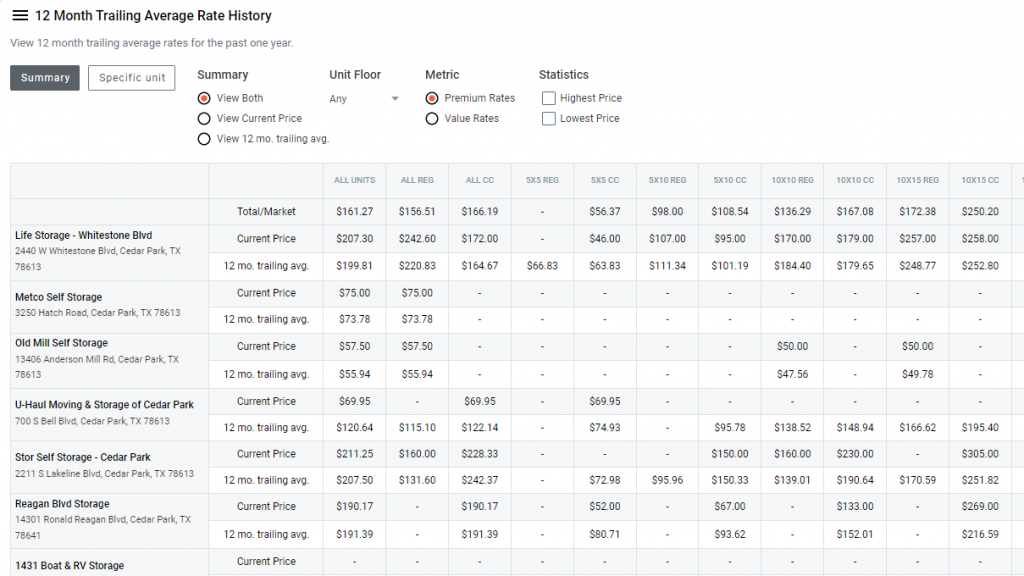Screen dimensions: 1024x576
Task: Click the 10X10 REG column header
Action: pyautogui.click(x=792, y=180)
